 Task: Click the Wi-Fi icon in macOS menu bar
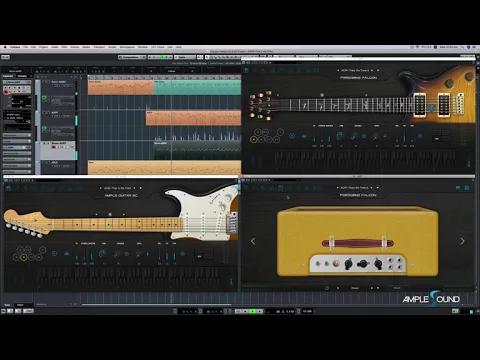(x=417, y=47)
